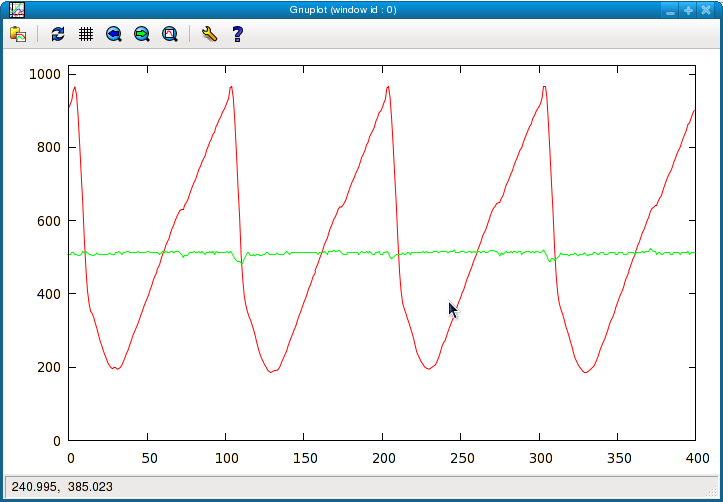Click the Gnuplot window title text

point(343,10)
